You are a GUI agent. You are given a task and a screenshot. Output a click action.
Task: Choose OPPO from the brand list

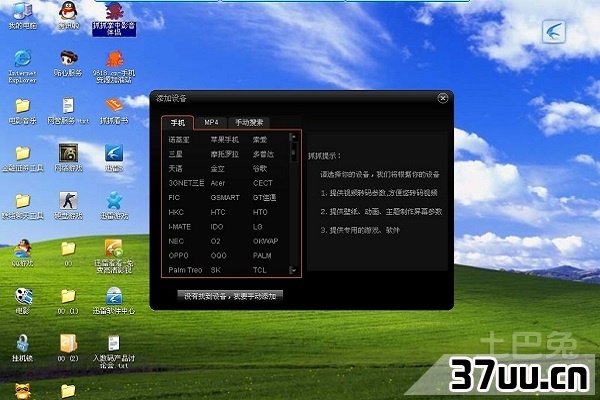tap(178, 255)
